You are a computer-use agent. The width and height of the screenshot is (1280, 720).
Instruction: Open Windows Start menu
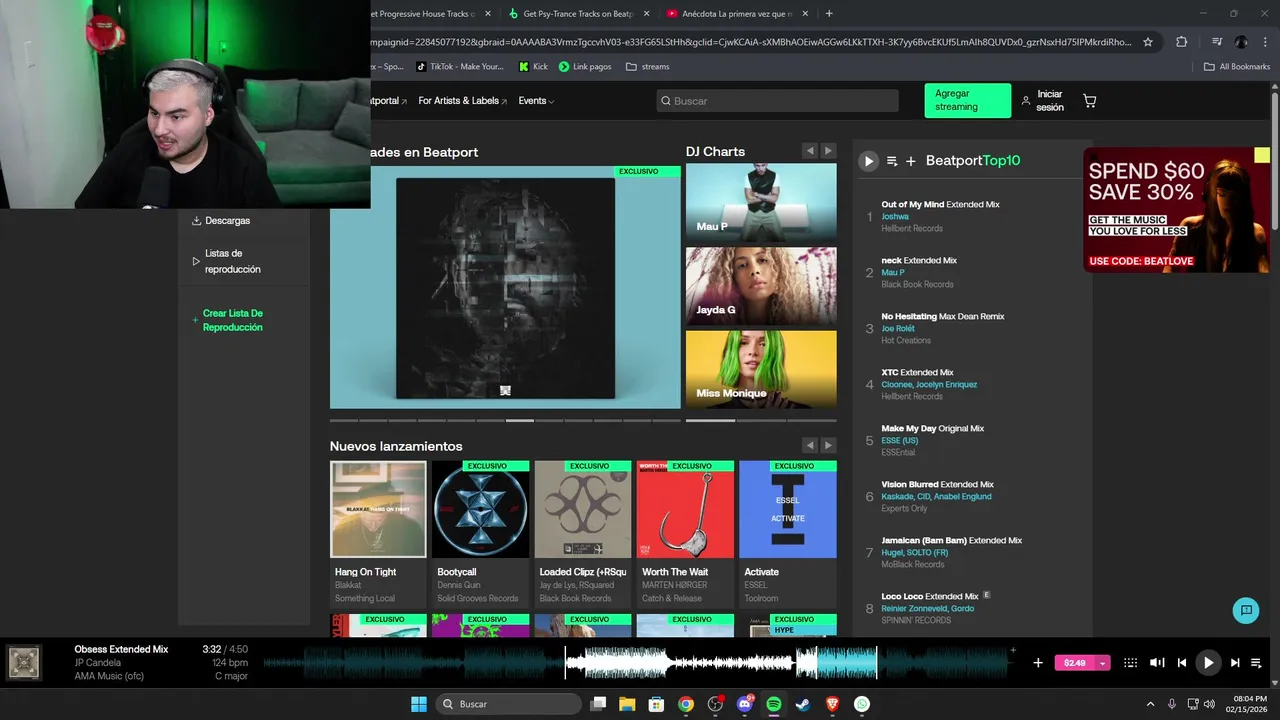419,704
